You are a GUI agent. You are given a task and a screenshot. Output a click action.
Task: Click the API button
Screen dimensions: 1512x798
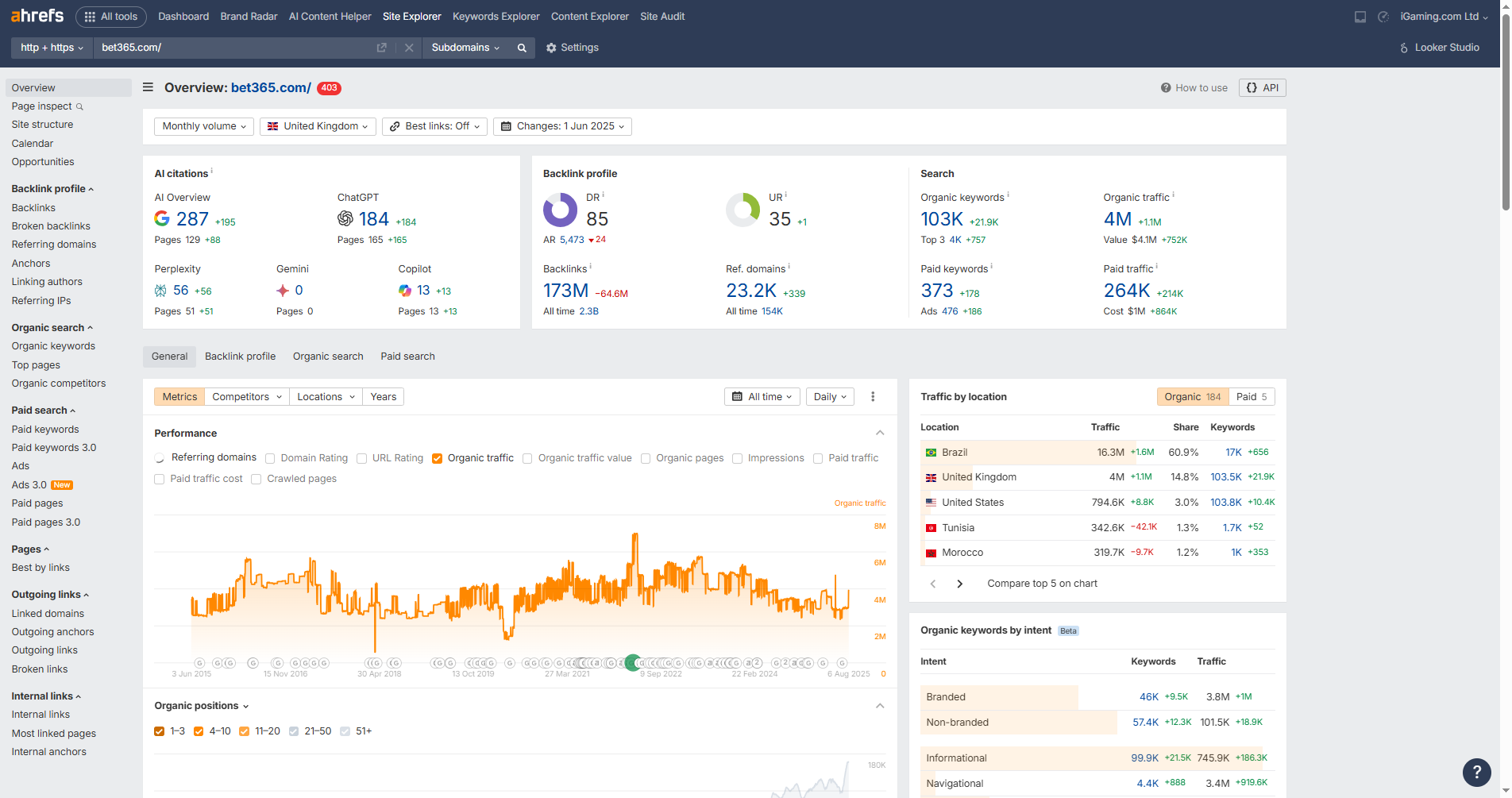pyautogui.click(x=1263, y=87)
